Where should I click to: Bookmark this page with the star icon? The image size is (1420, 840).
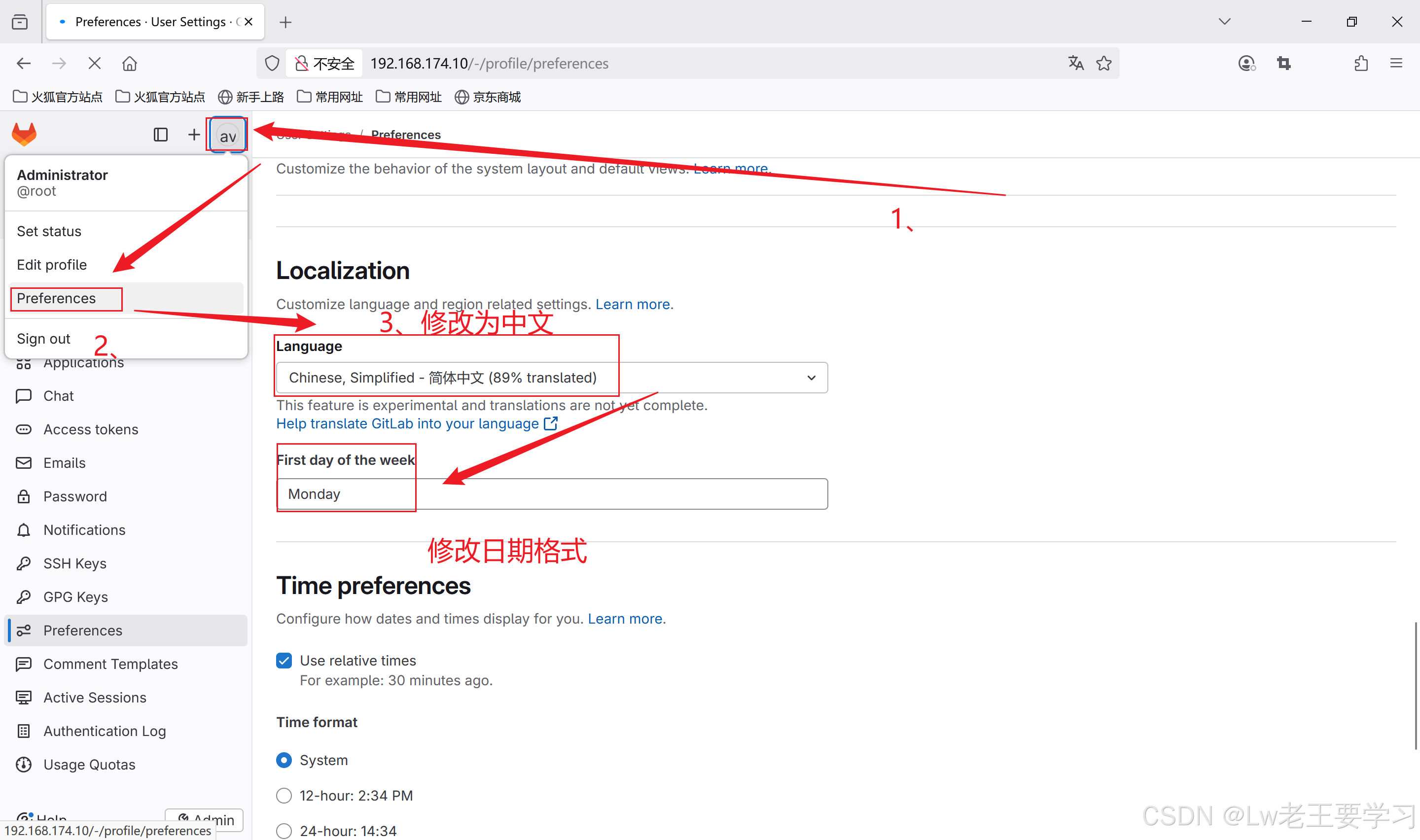tap(1103, 64)
